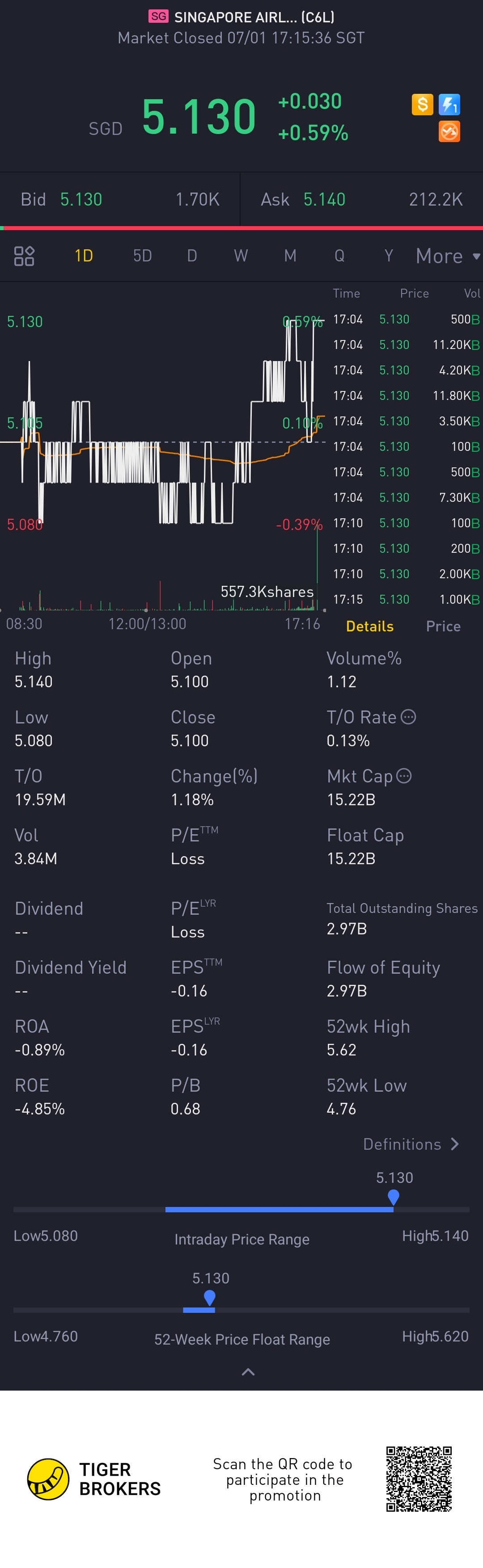Switch to the Price tab
Image resolution: width=483 pixels, height=1568 pixels.
point(443,626)
